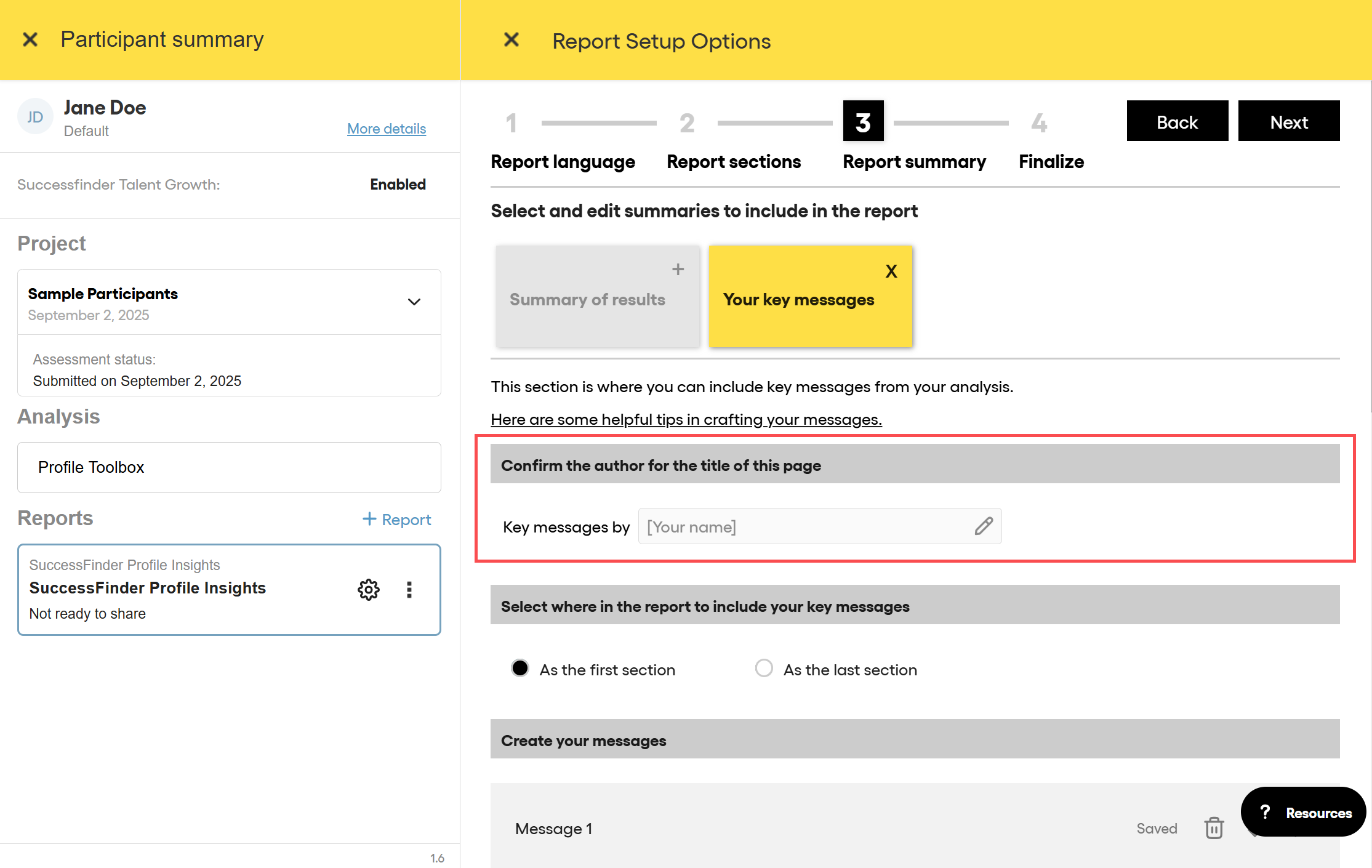Image resolution: width=1372 pixels, height=868 pixels.
Task: Delete Message 1 with trash icon
Action: tap(1214, 828)
